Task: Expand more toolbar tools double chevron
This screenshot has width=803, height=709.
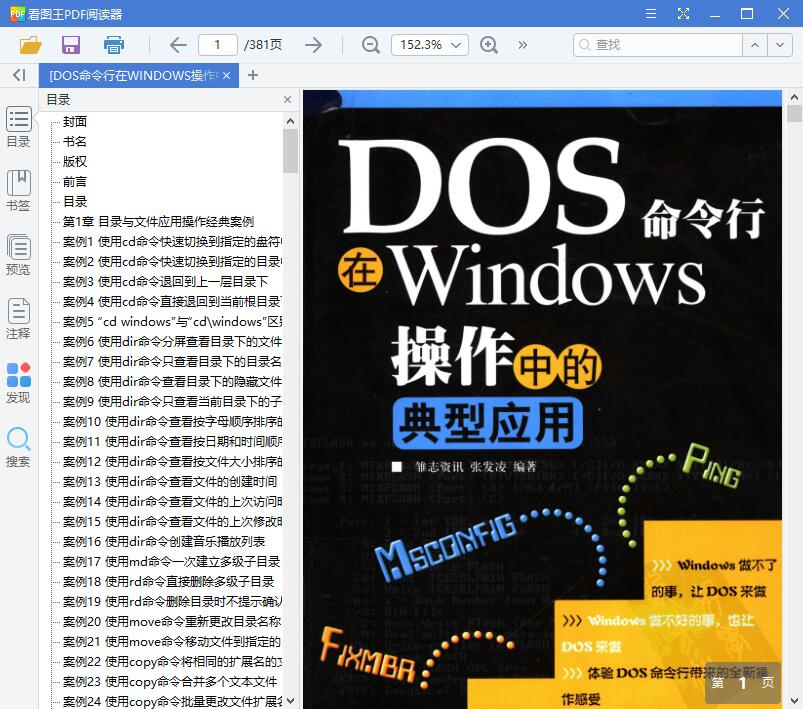Action: tap(522, 45)
